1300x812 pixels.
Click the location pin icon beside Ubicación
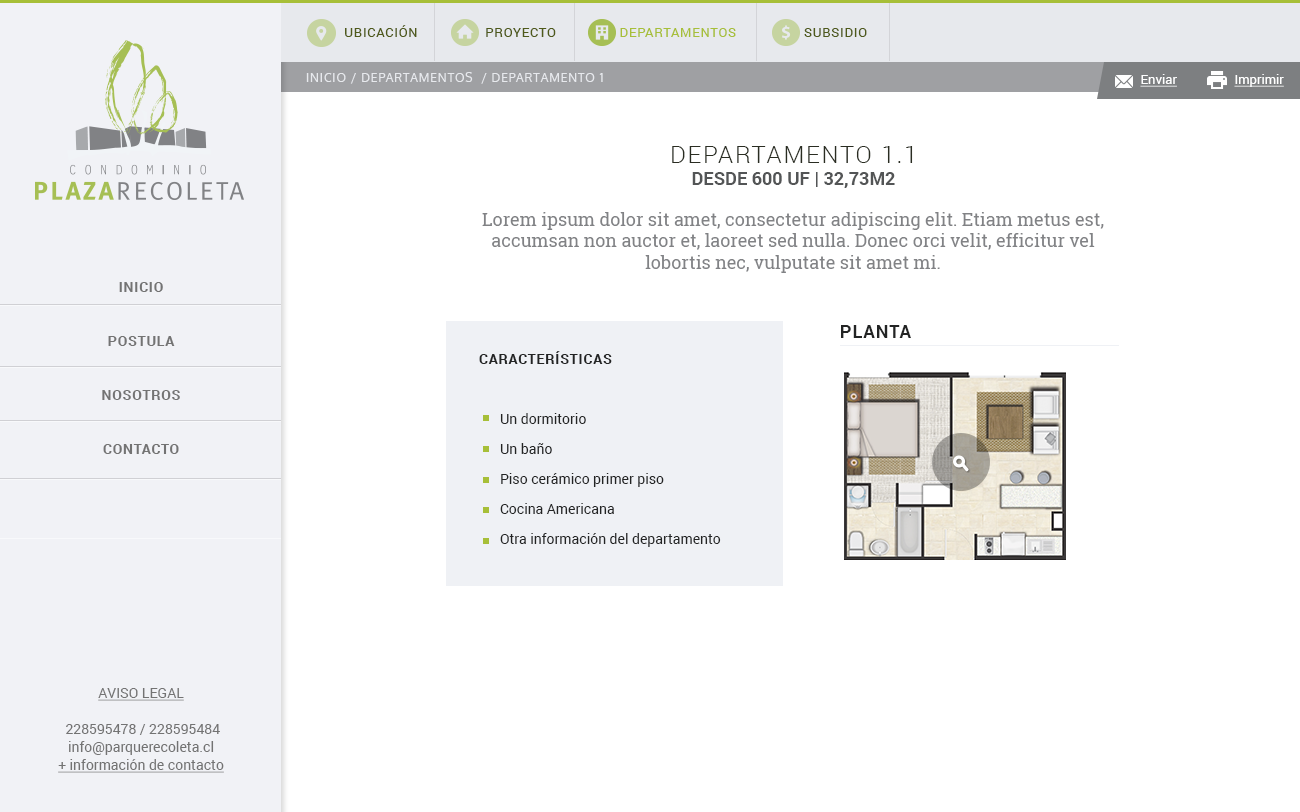(321, 33)
